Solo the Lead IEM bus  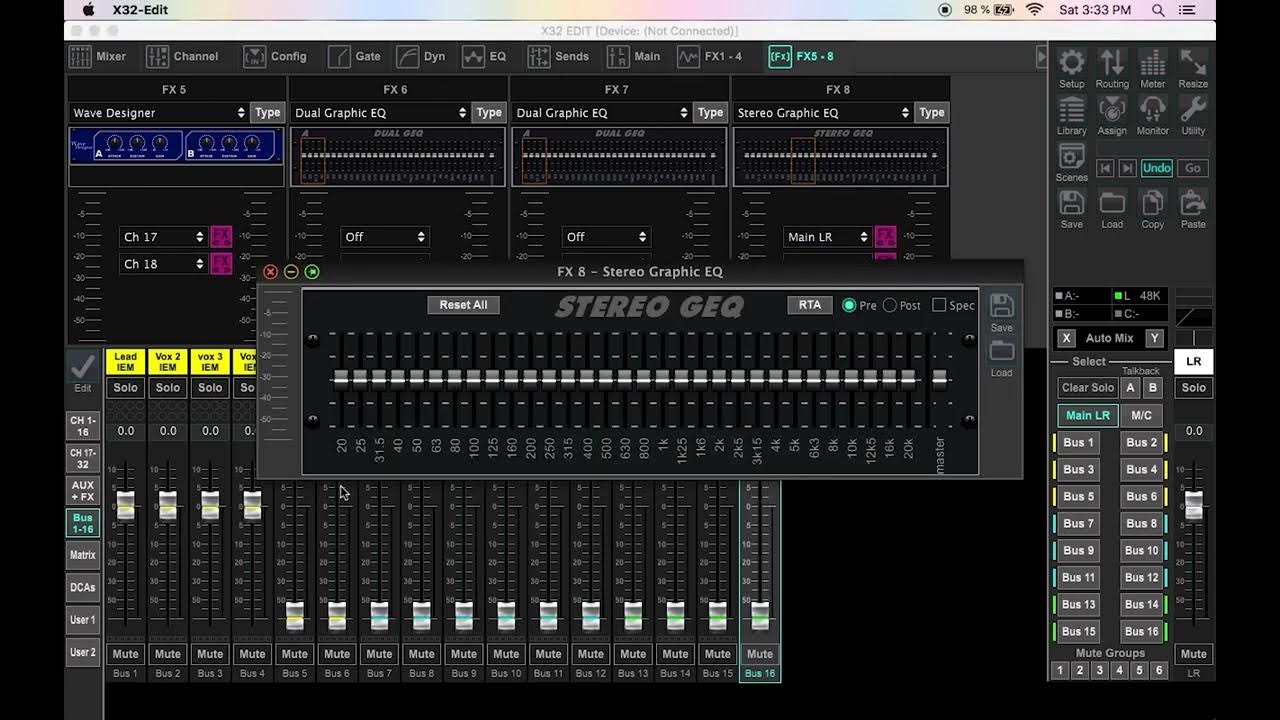[126, 388]
